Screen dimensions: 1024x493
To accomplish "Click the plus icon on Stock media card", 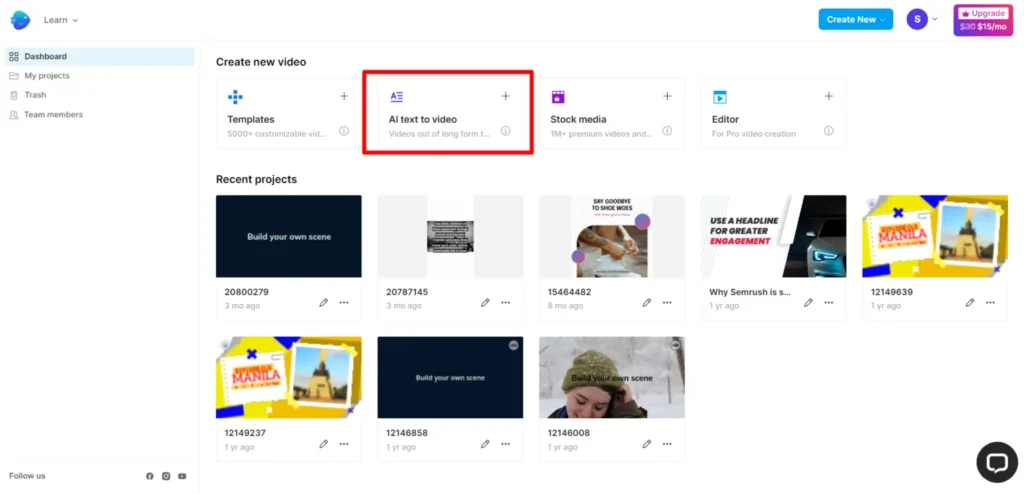I will point(667,96).
